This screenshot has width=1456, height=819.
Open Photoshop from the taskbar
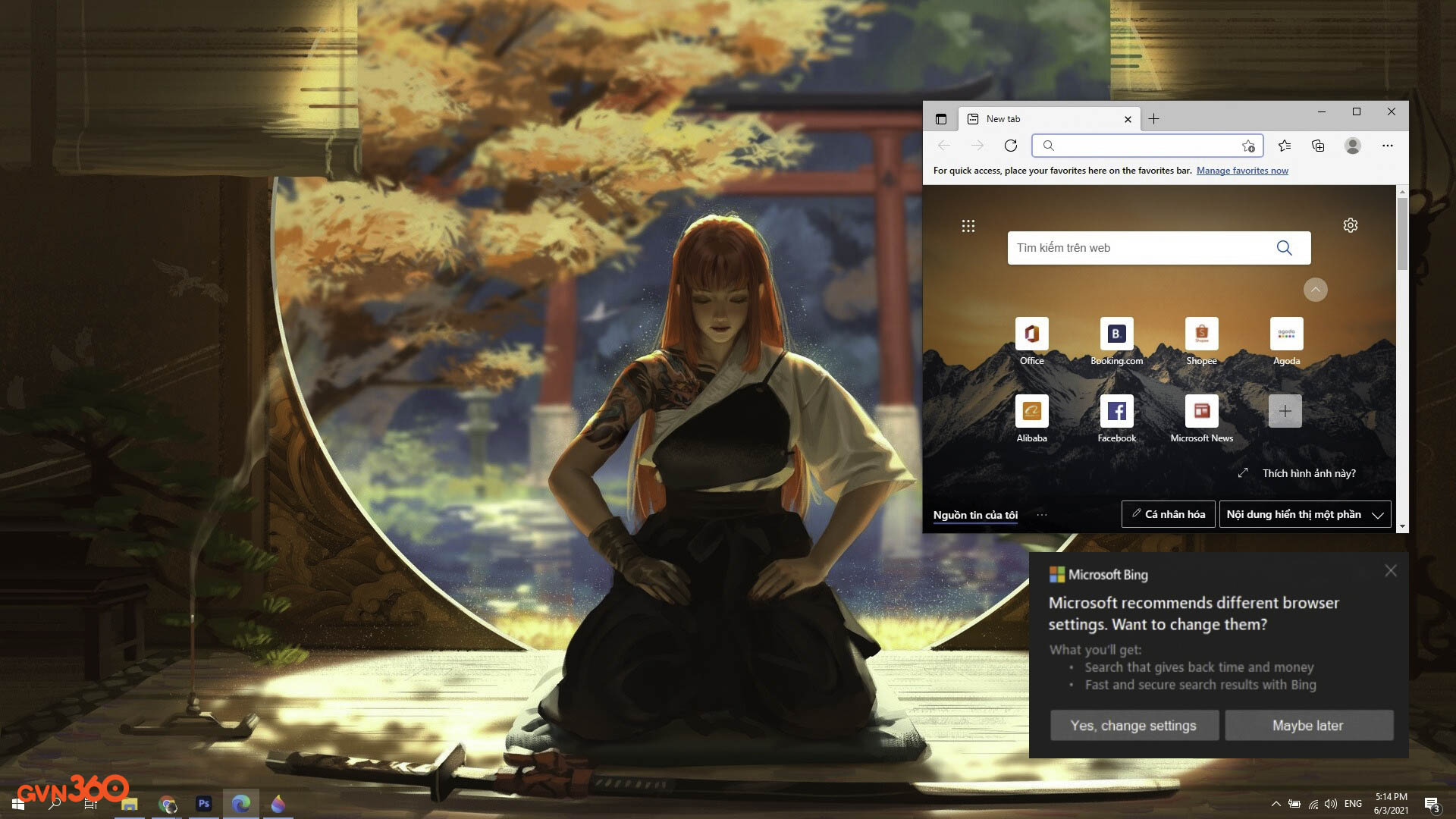coord(204,804)
